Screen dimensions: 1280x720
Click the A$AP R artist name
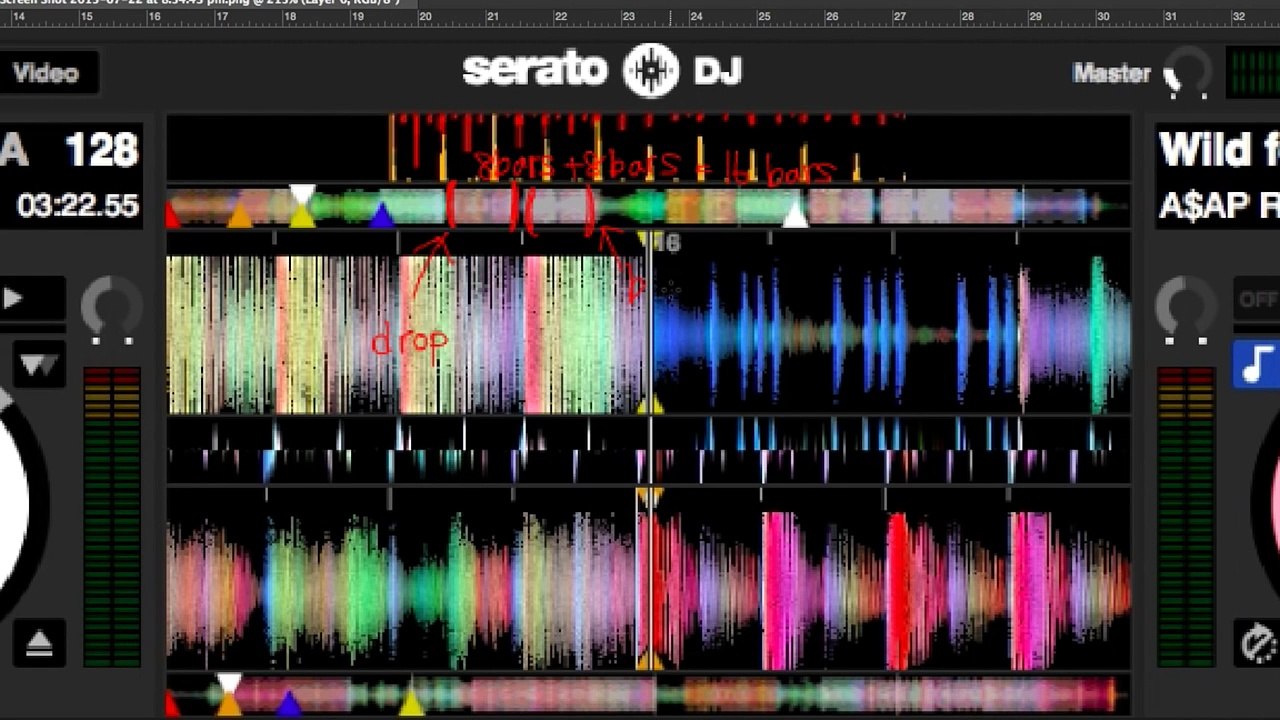tap(1219, 206)
